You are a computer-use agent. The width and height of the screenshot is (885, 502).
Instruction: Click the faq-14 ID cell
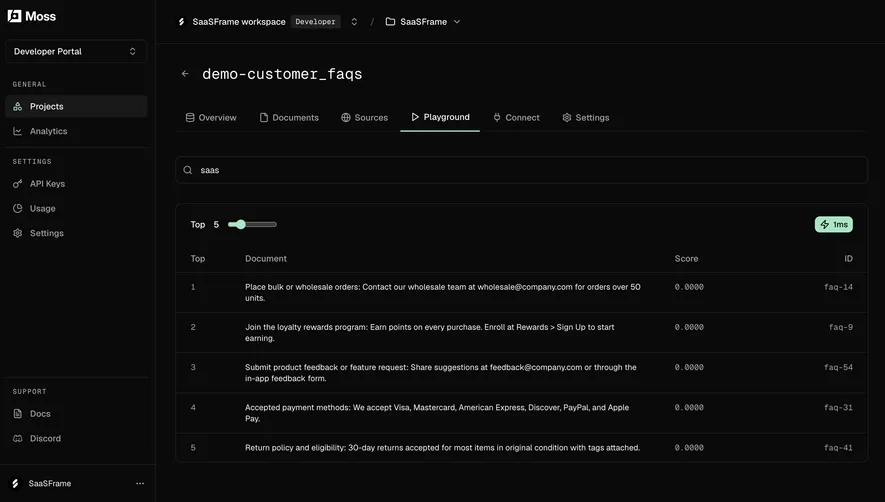click(x=838, y=287)
